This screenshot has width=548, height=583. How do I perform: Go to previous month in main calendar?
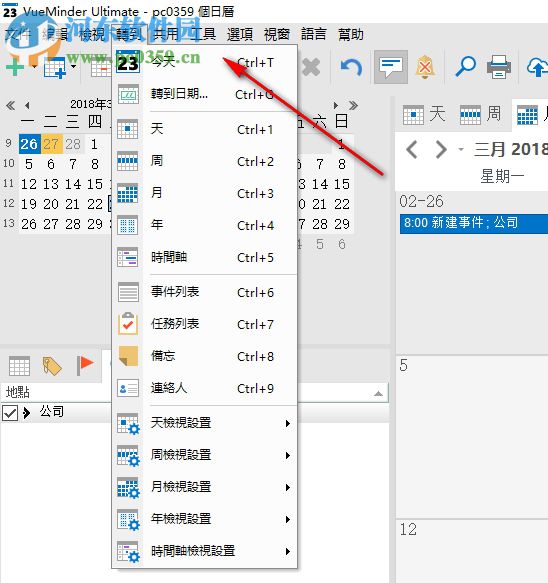[x=412, y=150]
